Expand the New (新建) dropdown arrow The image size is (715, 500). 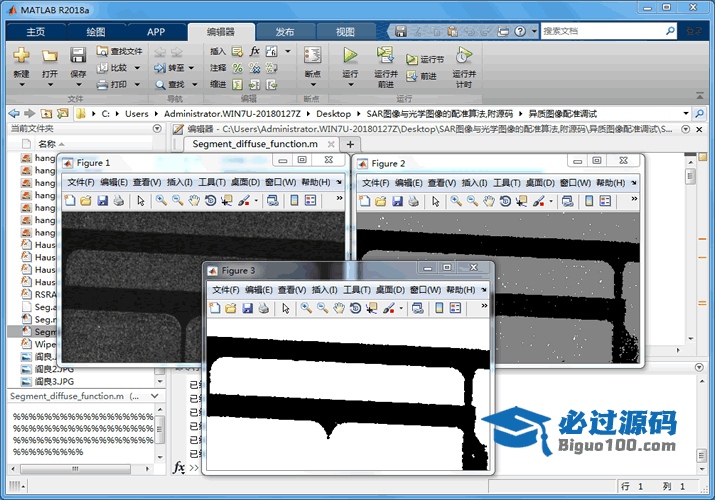pos(21,85)
